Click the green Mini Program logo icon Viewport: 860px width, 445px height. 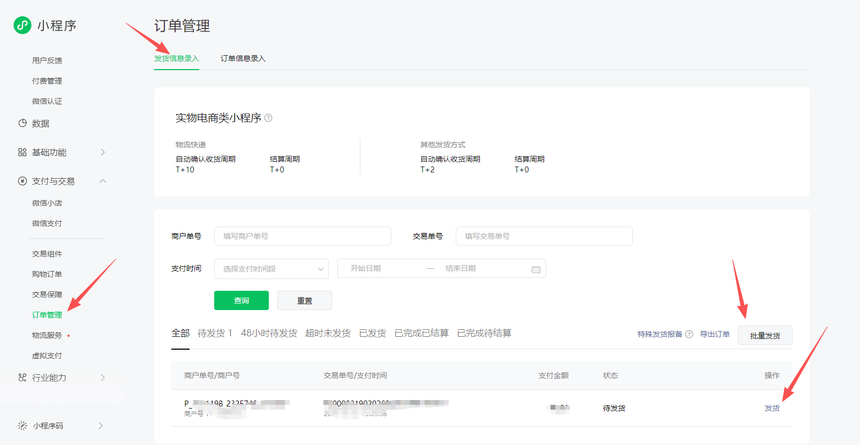[x=22, y=25]
